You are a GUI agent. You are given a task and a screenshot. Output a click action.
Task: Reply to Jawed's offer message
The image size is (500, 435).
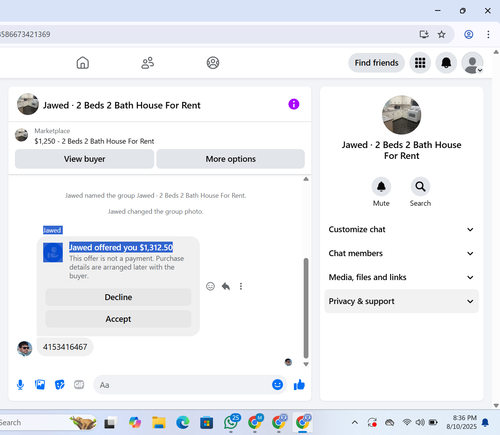tap(226, 286)
